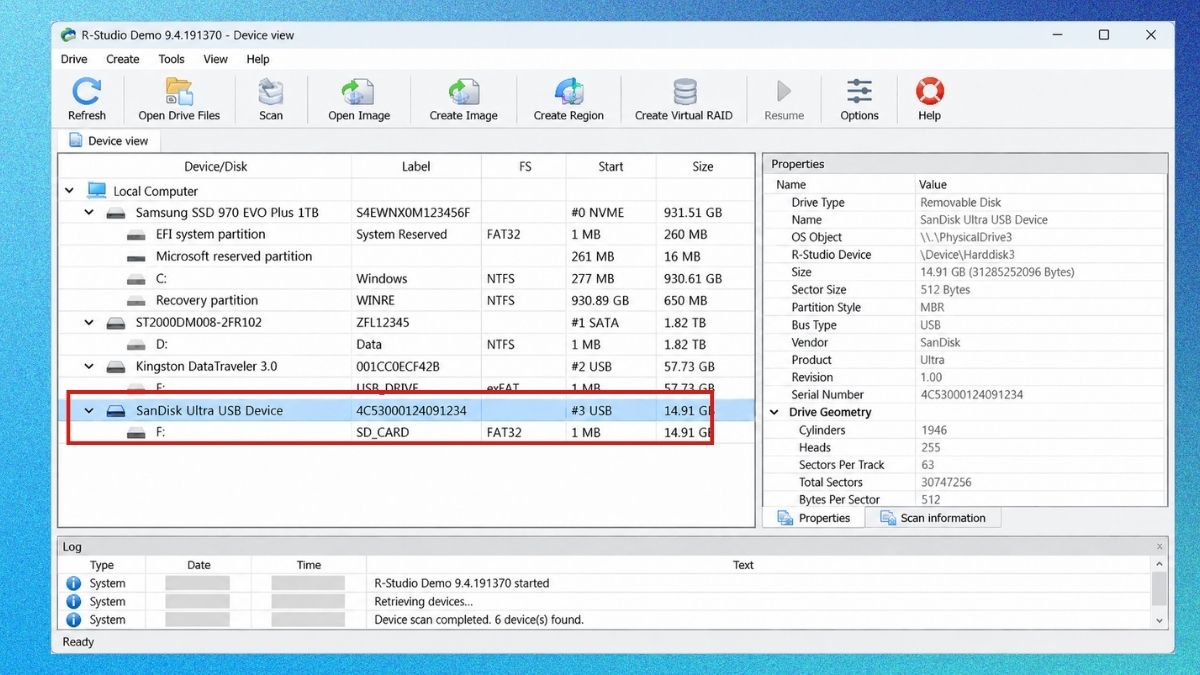
Task: Click the label 'S4EWNX0M123456F'
Action: tap(413, 213)
